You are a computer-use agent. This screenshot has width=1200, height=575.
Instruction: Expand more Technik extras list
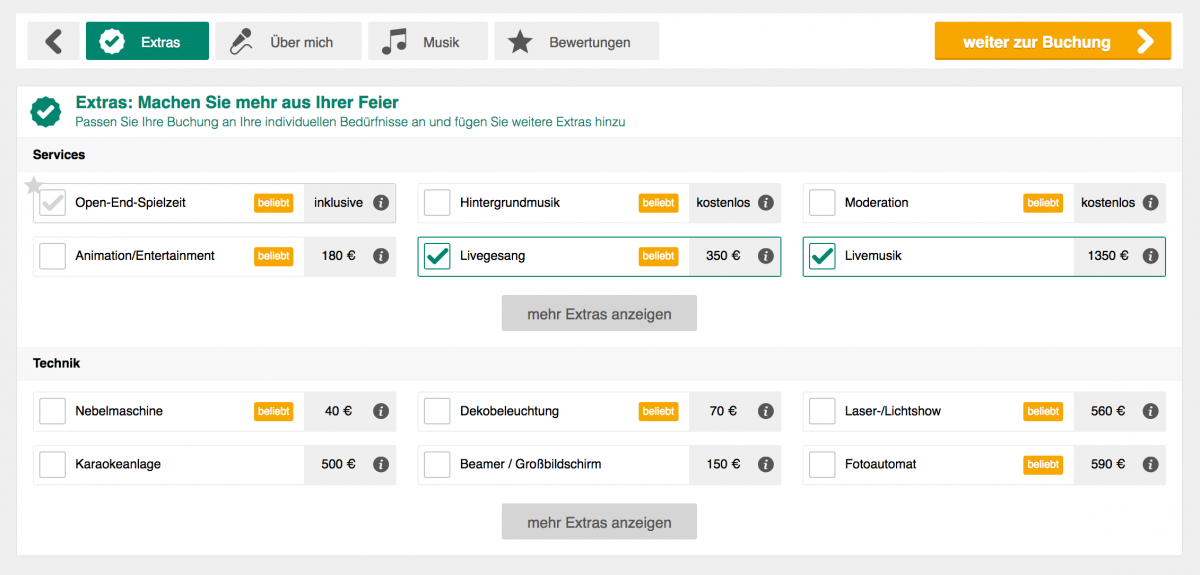point(599,522)
